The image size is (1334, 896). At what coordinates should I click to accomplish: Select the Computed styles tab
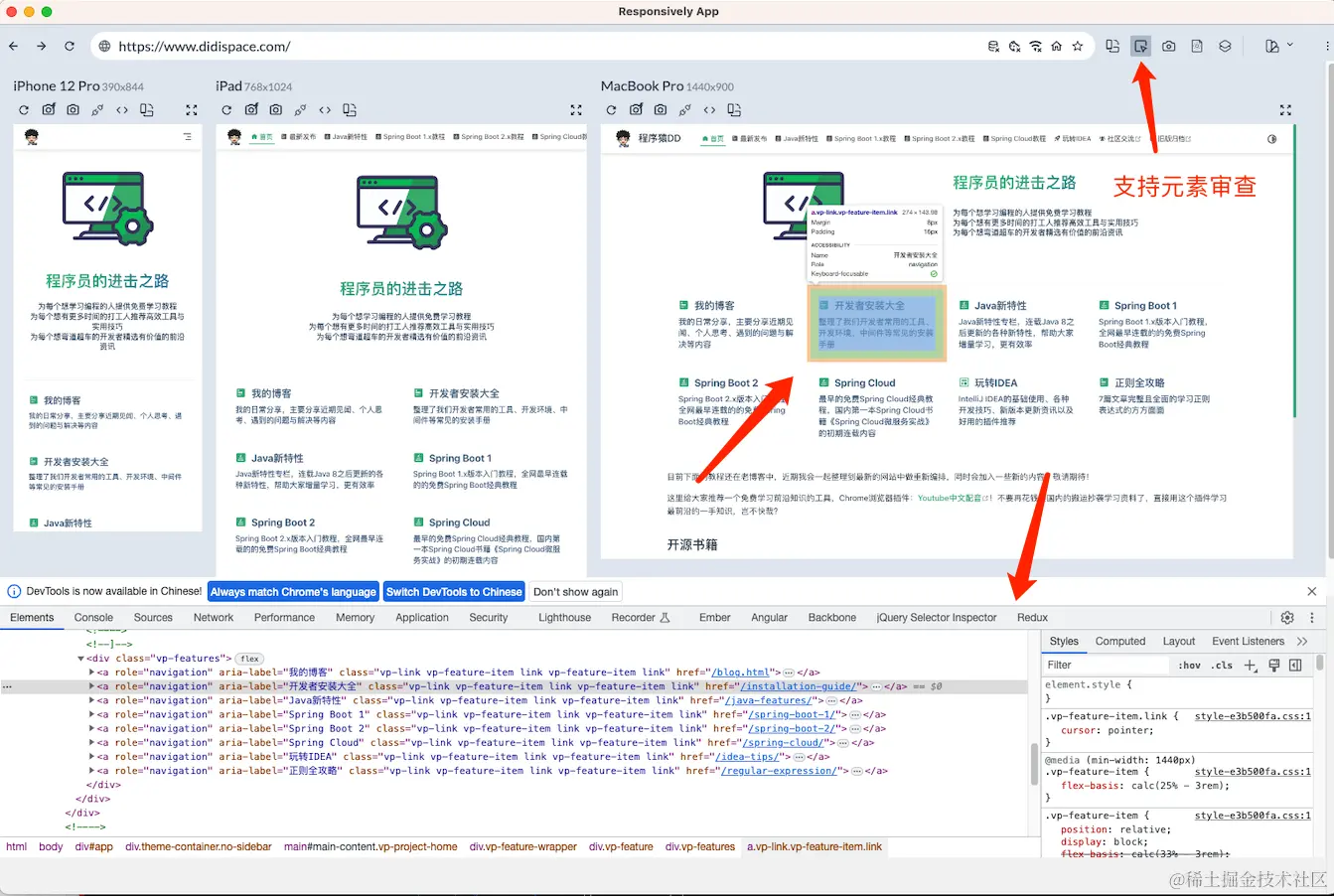tap(1120, 642)
